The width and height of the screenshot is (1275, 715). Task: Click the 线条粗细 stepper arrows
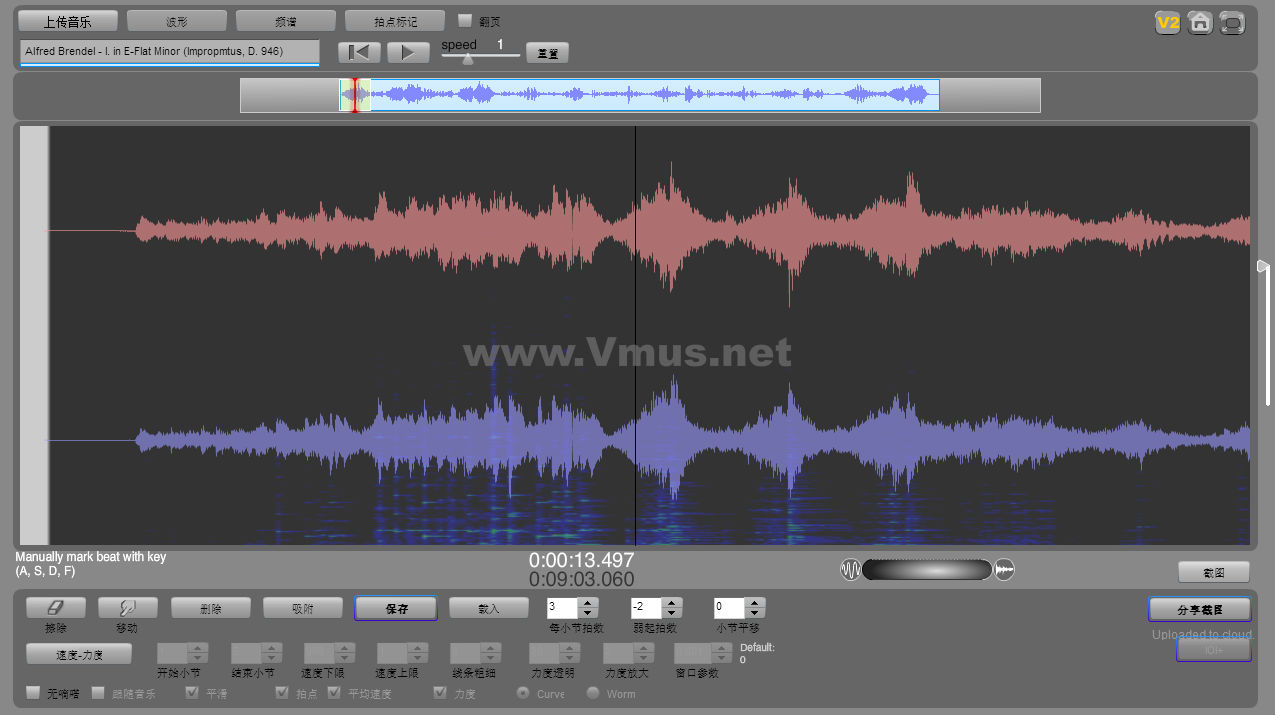coord(491,653)
